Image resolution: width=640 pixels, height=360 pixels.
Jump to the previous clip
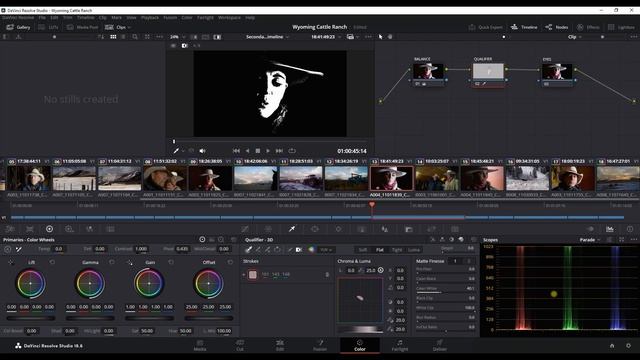[x=236, y=151]
